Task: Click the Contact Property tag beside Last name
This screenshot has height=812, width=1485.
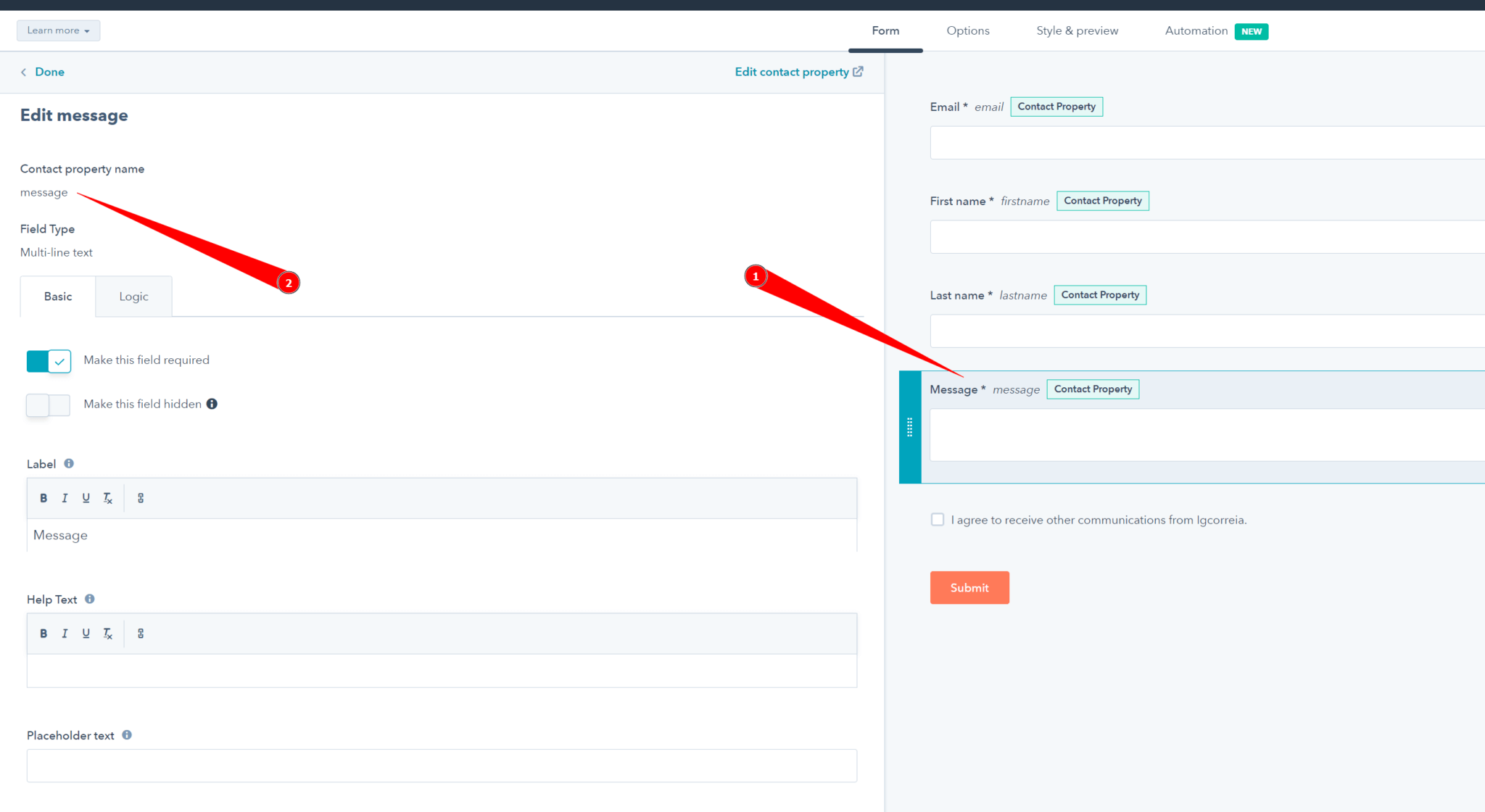Action: click(1100, 295)
